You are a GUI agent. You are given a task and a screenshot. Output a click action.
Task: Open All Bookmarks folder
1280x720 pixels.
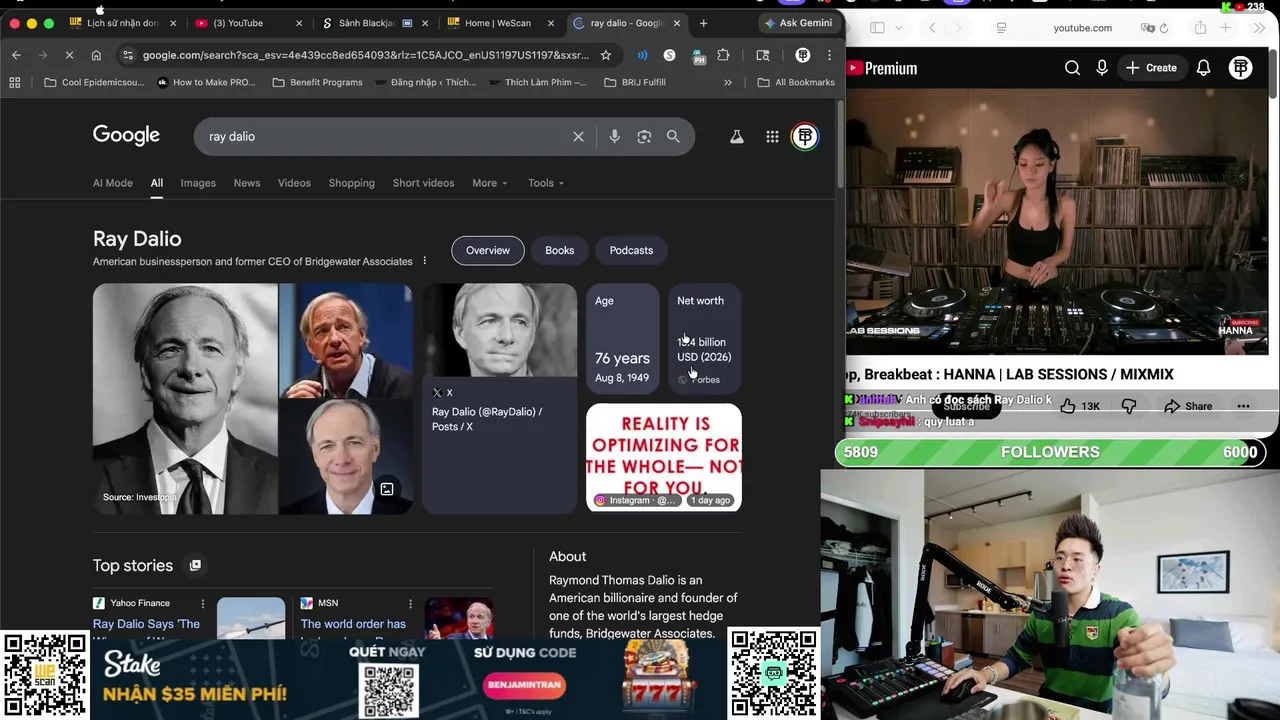point(796,82)
